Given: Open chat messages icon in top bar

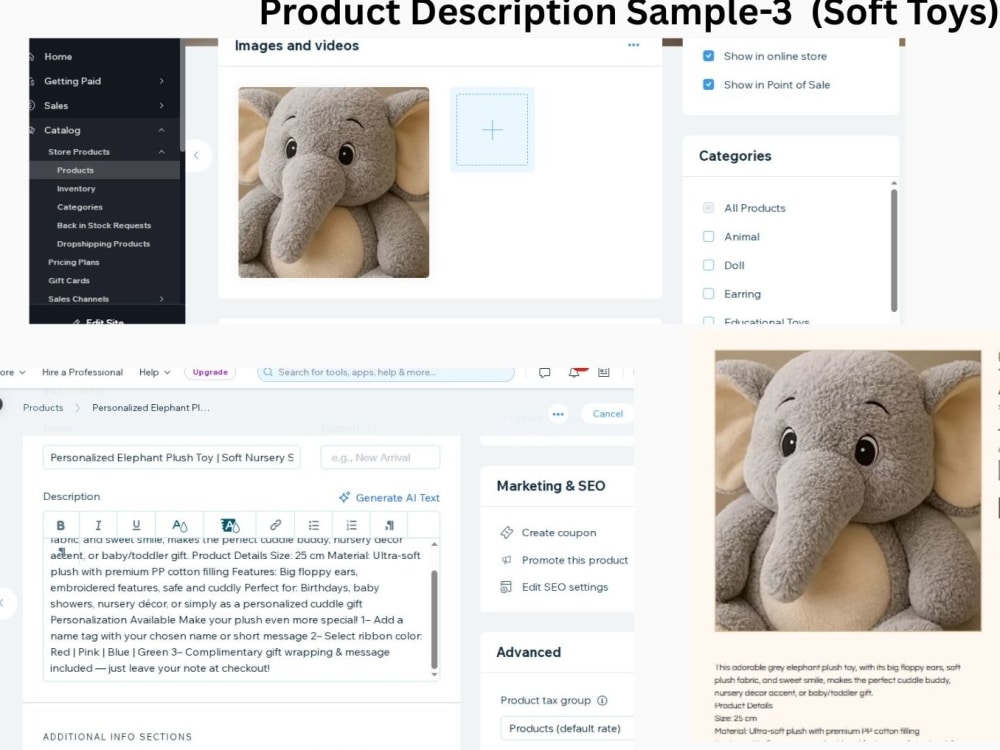Looking at the screenshot, I should click(544, 372).
